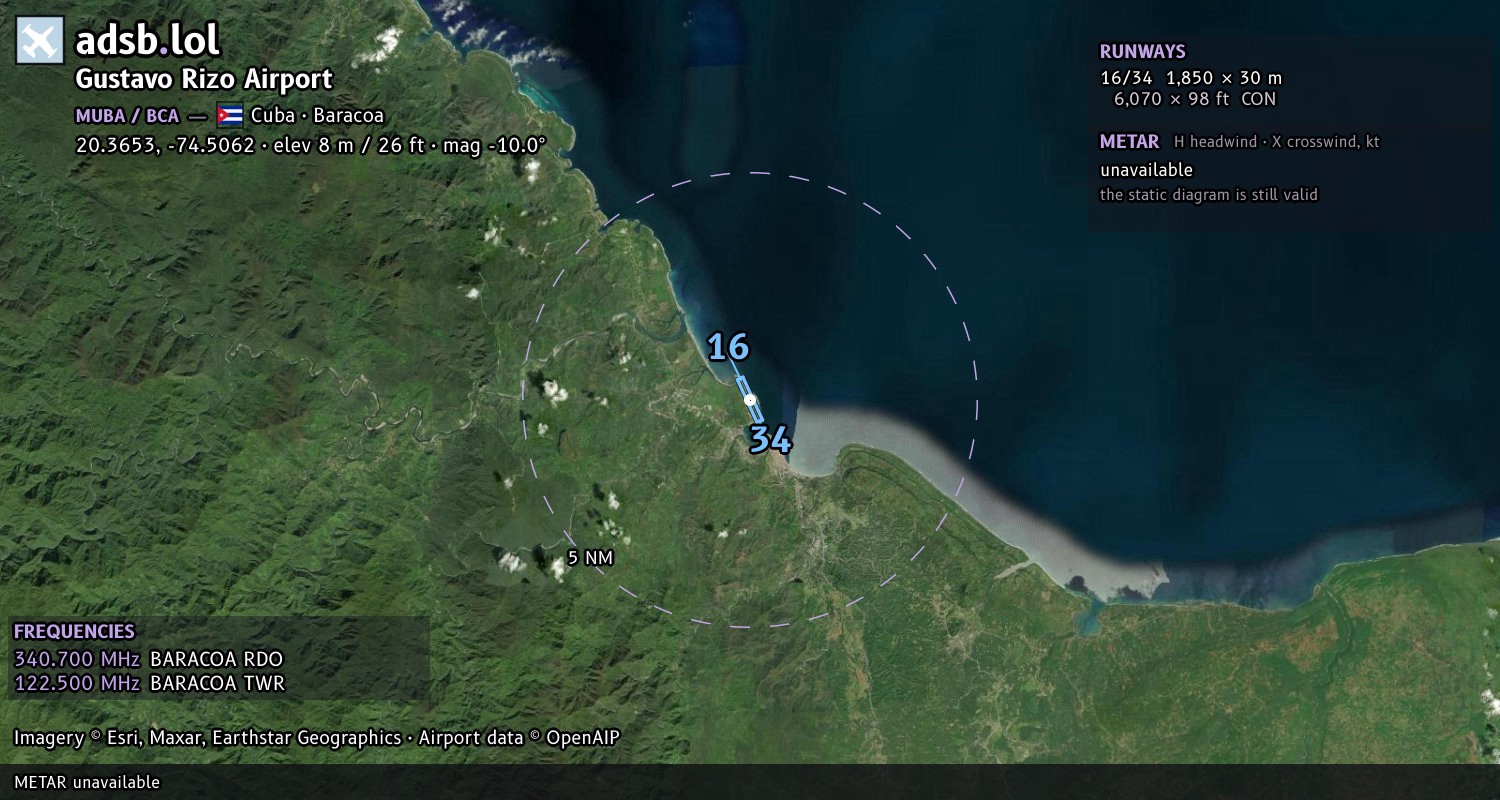Viewport: 1500px width, 800px height.
Task: Select the airport reference point dot on the runway
Action: click(x=750, y=400)
